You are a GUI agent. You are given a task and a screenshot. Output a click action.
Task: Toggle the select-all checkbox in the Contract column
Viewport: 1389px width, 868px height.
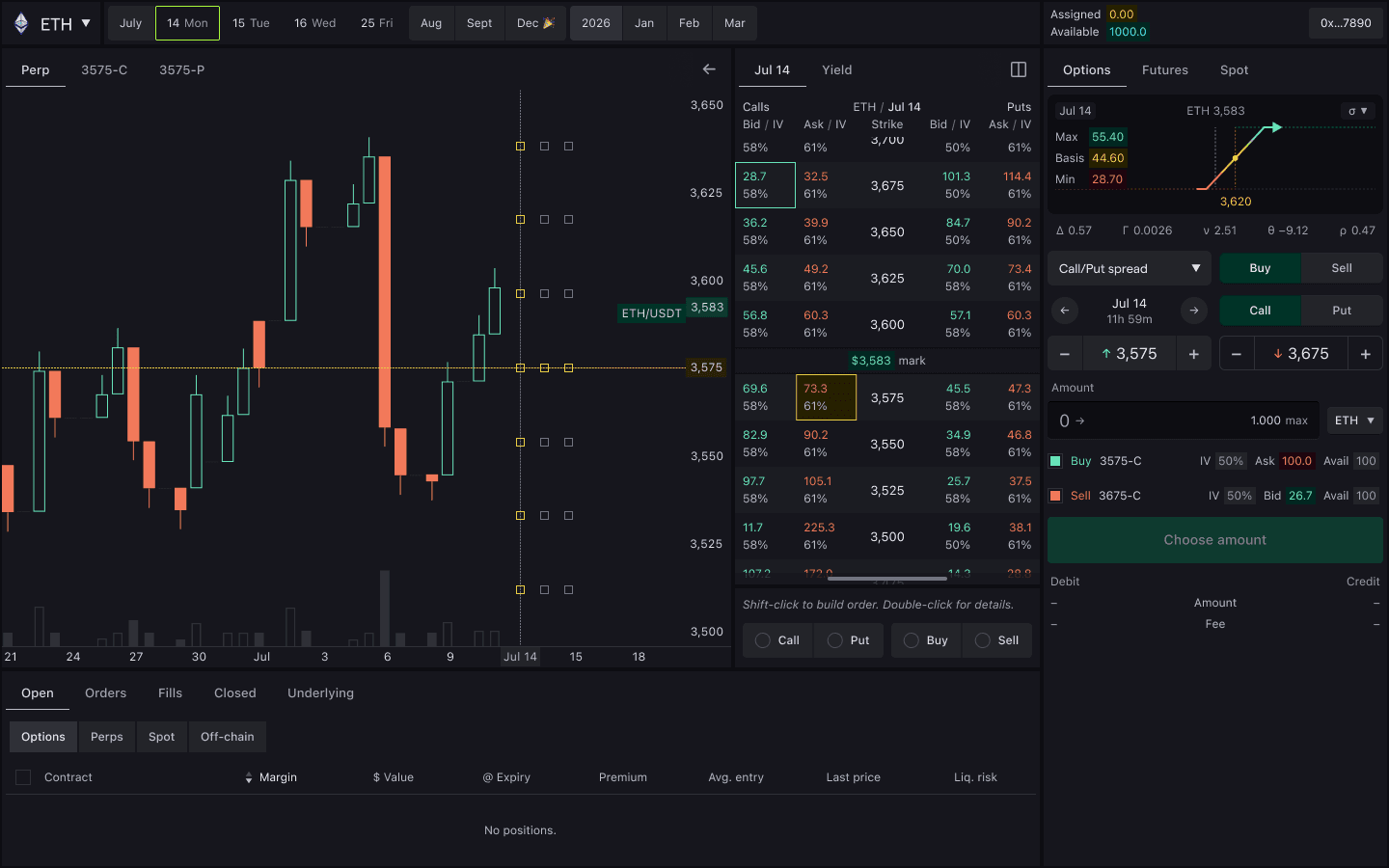tap(23, 776)
